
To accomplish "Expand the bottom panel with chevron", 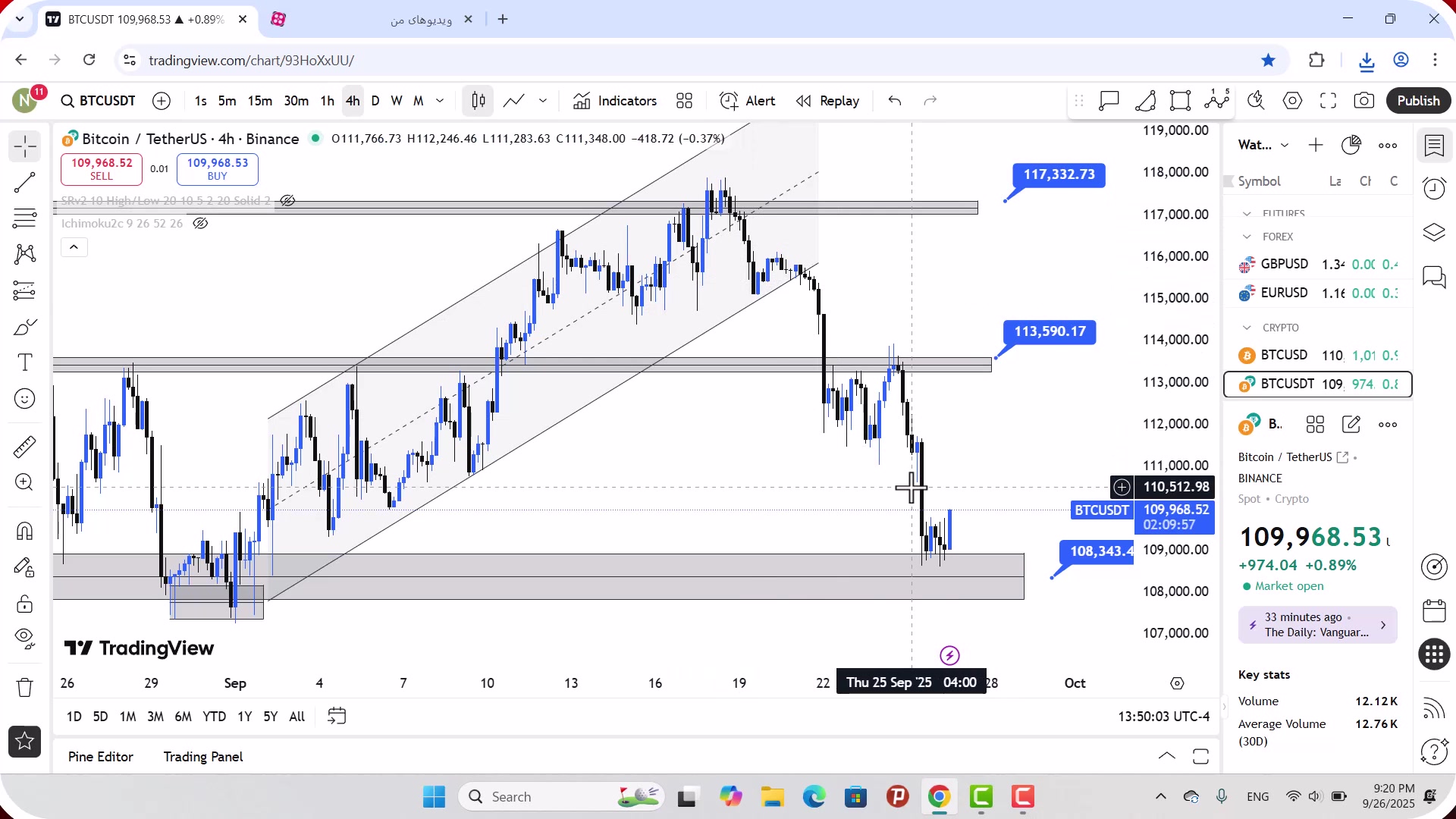I will pos(1167,756).
